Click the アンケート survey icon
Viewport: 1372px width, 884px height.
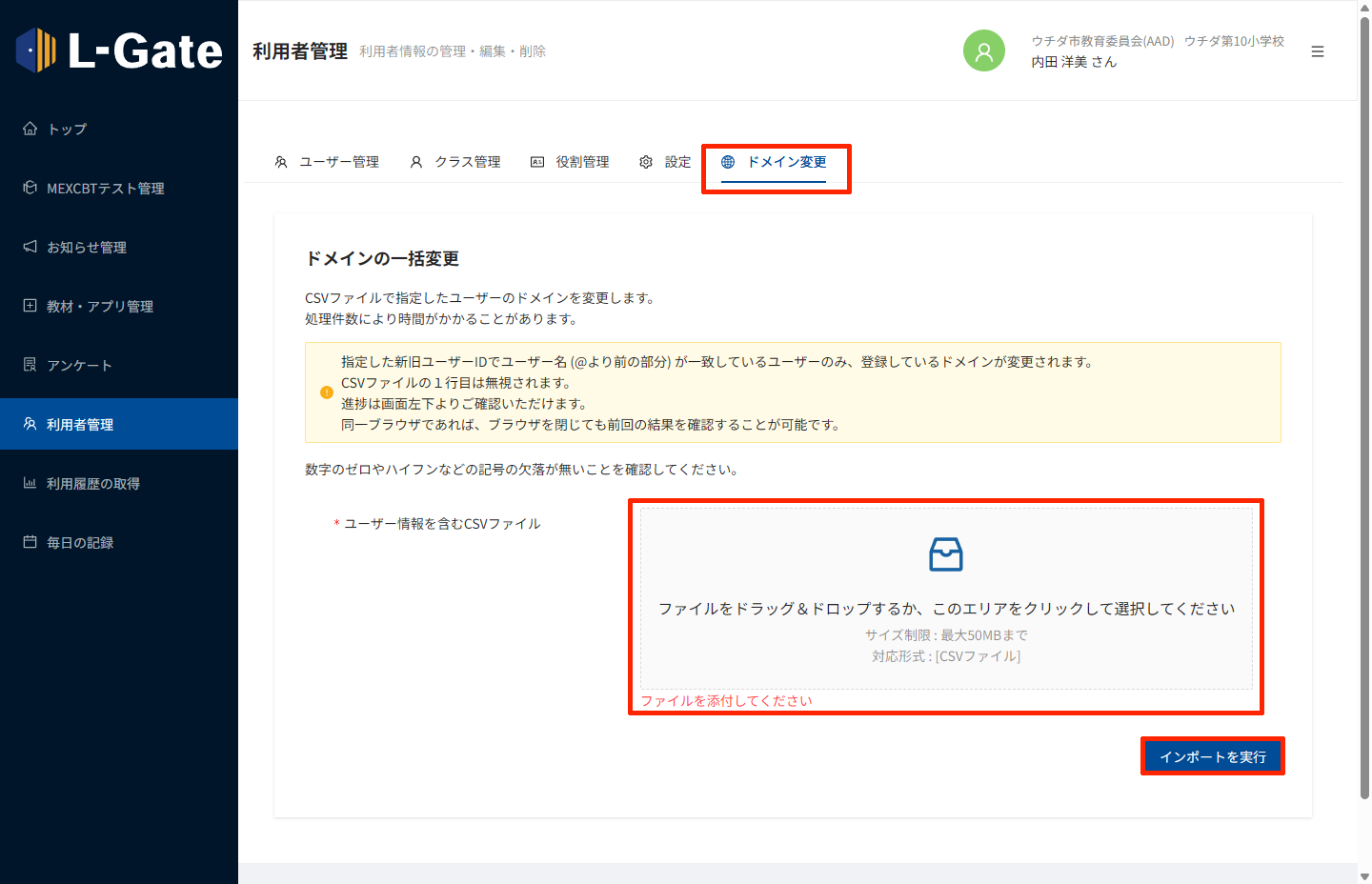click(30, 365)
